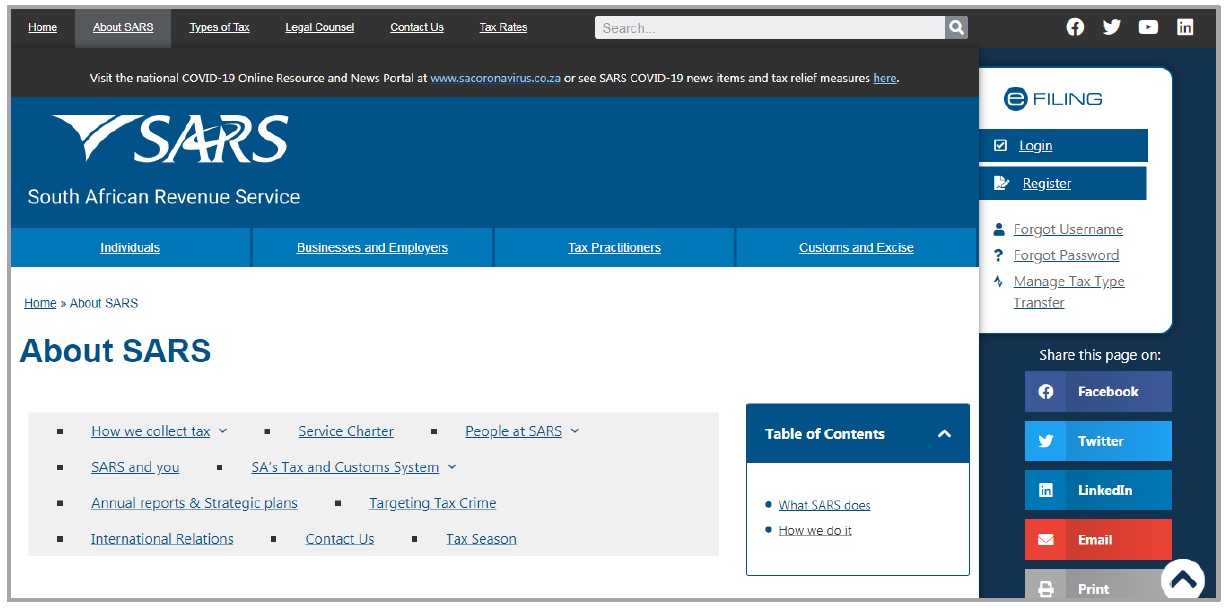Viewport: 1227px width, 608px height.
Task: Collapse the Table of Contents panel
Action: (x=944, y=434)
